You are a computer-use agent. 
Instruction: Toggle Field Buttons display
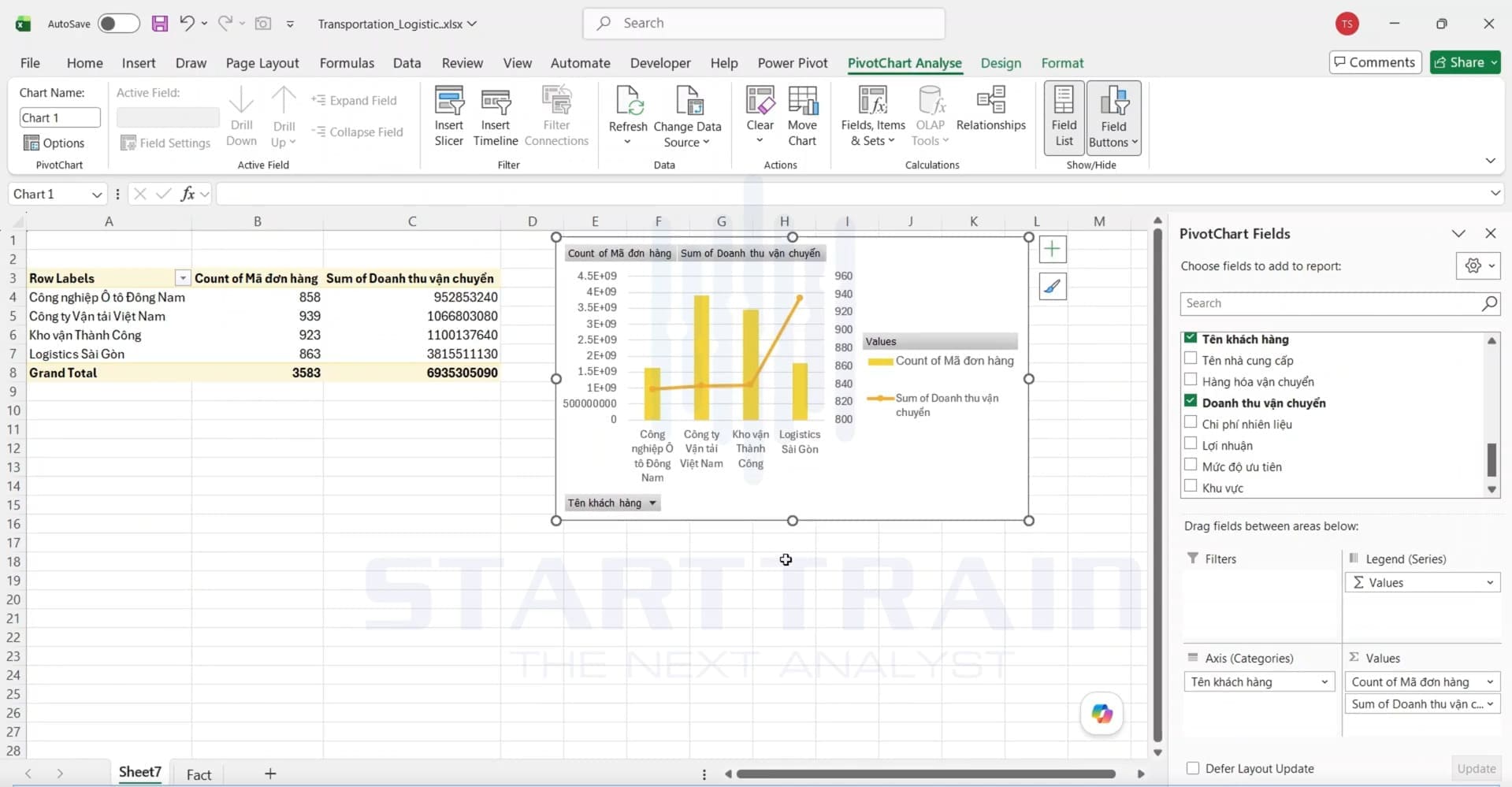(x=1113, y=117)
